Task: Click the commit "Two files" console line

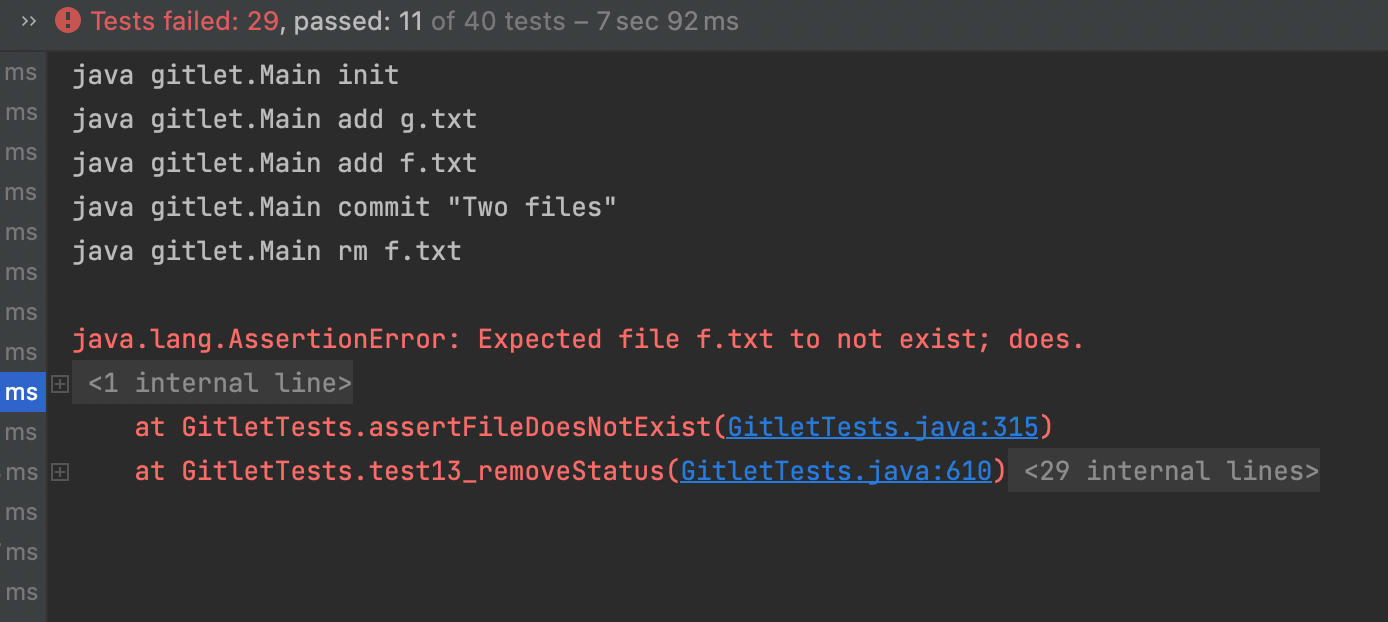Action: coord(344,208)
